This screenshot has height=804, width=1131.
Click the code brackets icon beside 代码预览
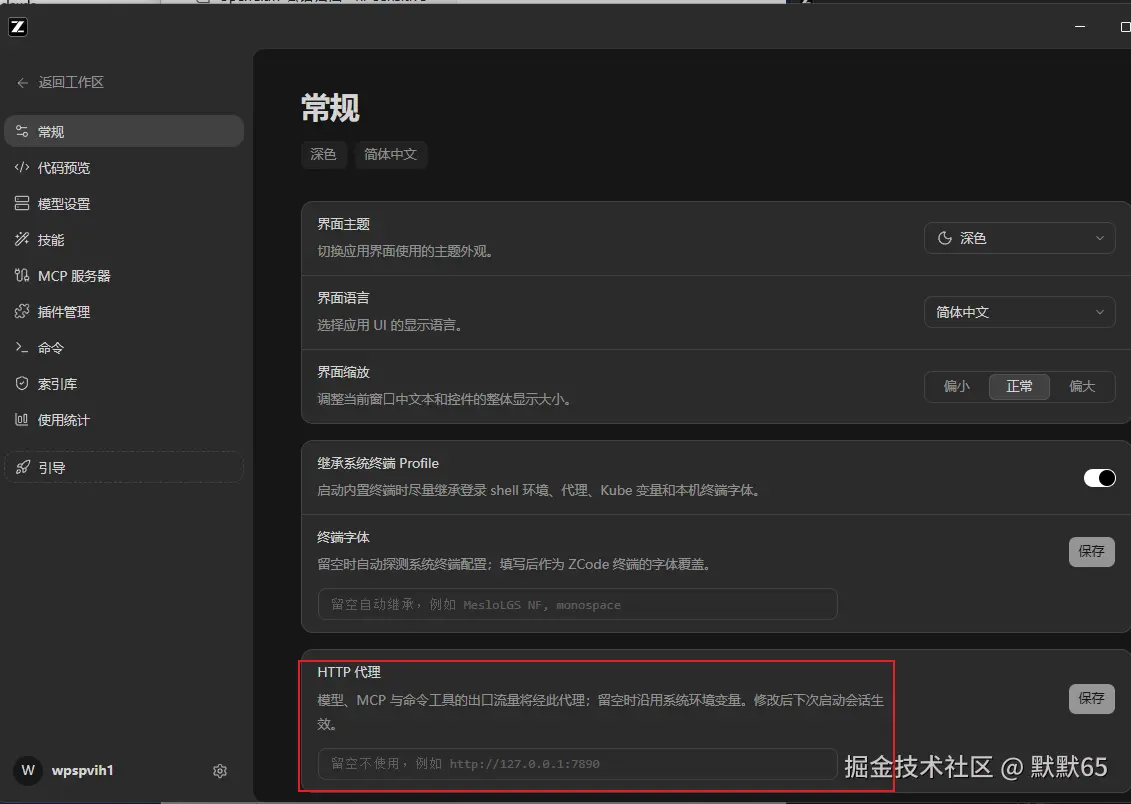point(22,167)
